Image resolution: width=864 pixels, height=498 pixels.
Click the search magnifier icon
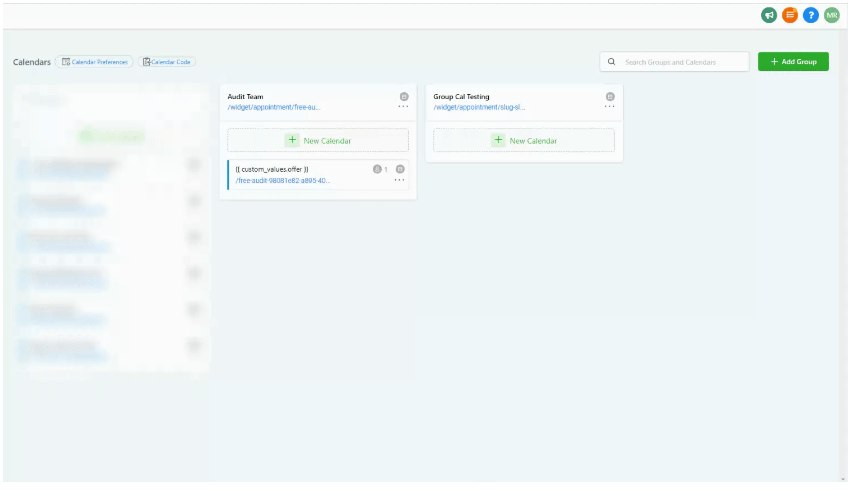(612, 62)
